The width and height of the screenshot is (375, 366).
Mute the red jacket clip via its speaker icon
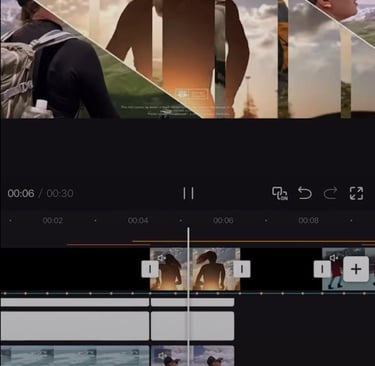(x=334, y=258)
